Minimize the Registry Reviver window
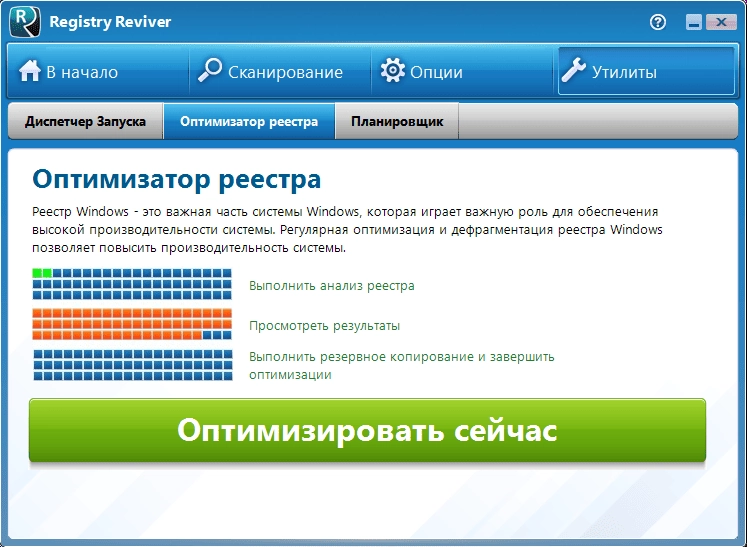The height and width of the screenshot is (547, 747). click(694, 22)
